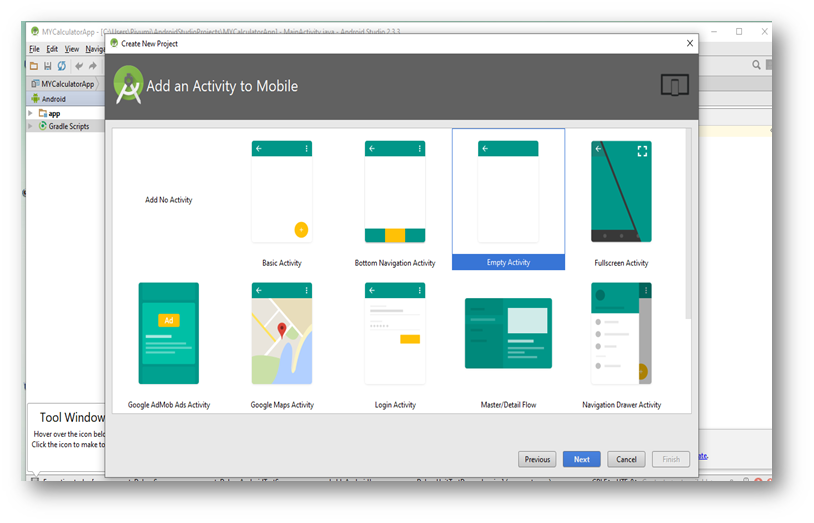The image size is (814, 523).
Task: Click the Fullscreen Activity label
Action: pyautogui.click(x=621, y=263)
